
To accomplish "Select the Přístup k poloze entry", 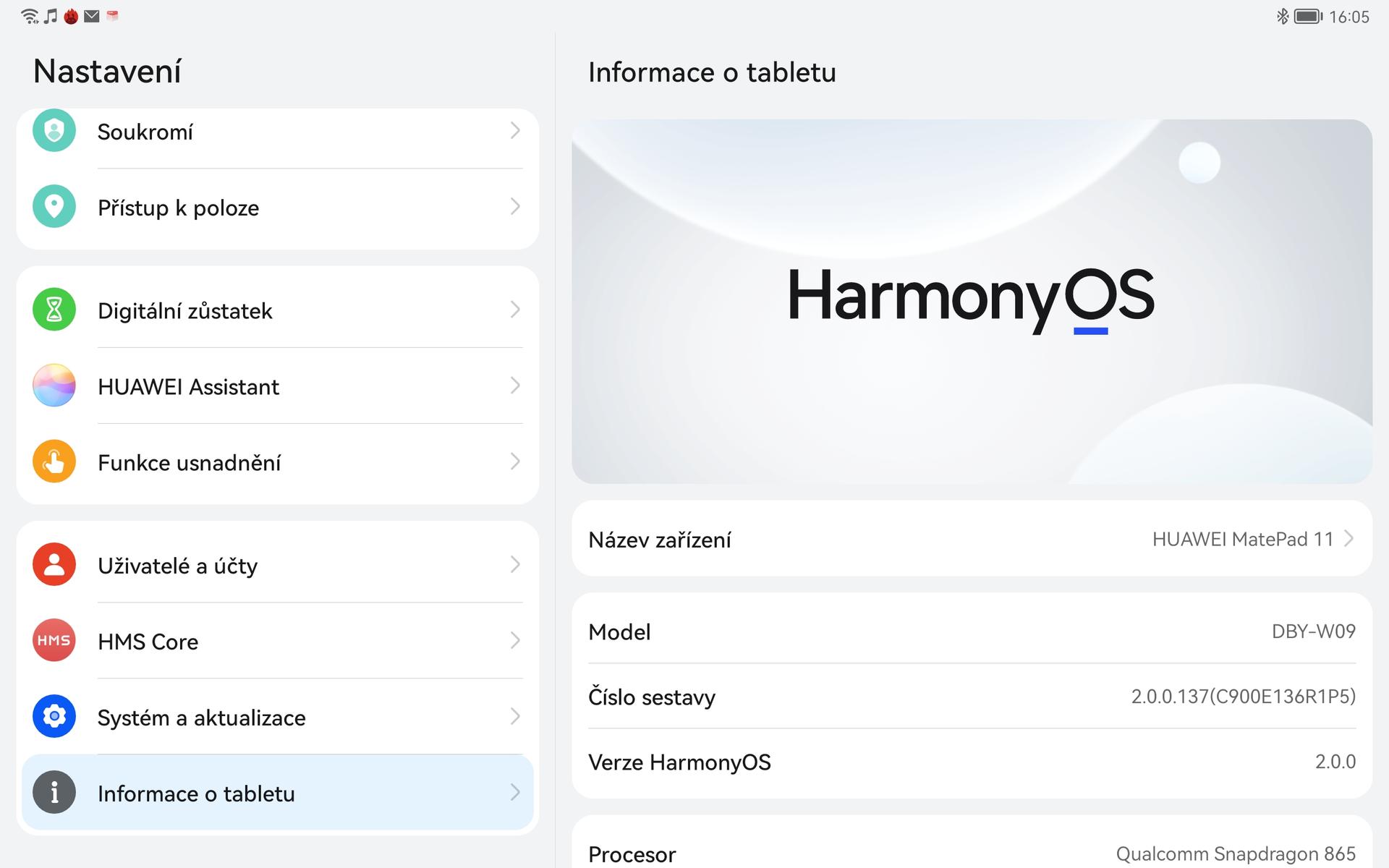I will point(277,208).
